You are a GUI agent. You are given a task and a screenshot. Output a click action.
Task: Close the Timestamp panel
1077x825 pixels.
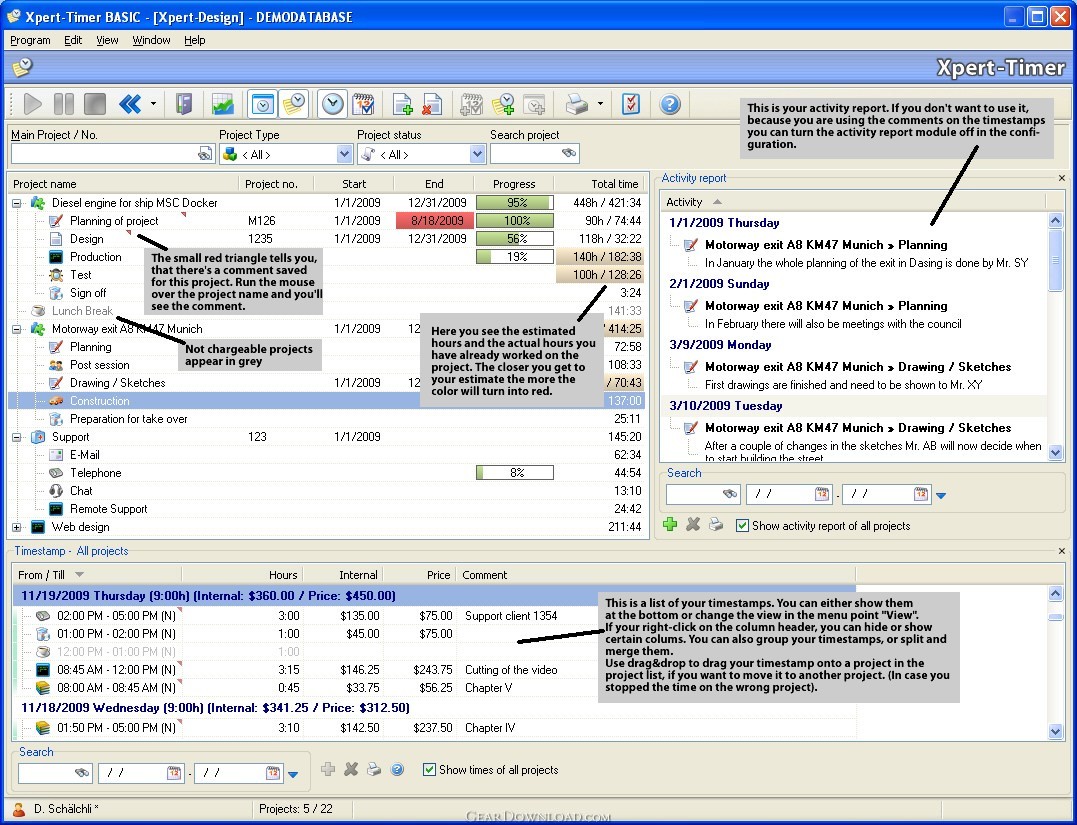(1062, 551)
